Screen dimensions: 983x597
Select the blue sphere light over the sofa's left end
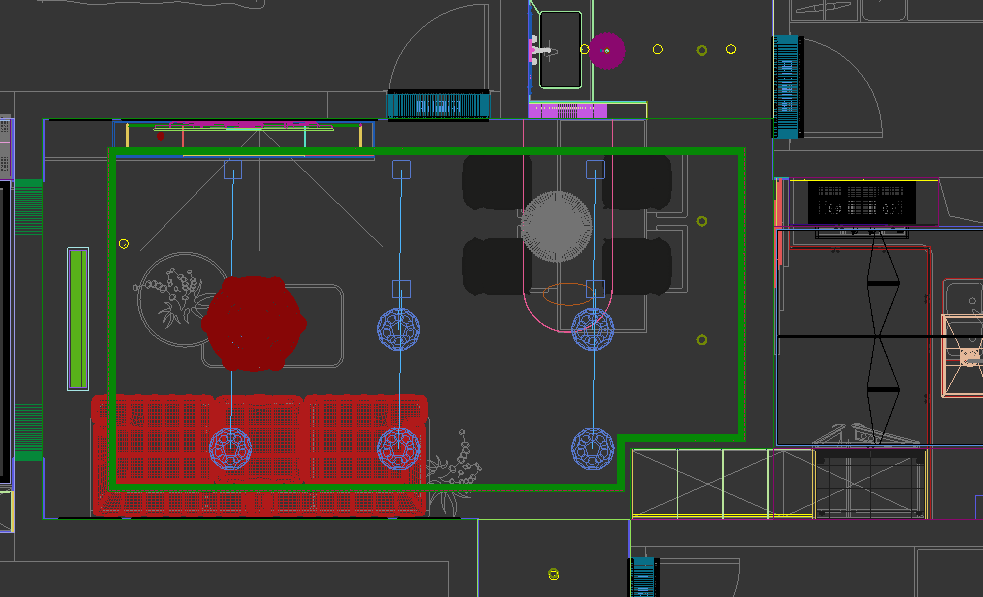click(x=230, y=448)
